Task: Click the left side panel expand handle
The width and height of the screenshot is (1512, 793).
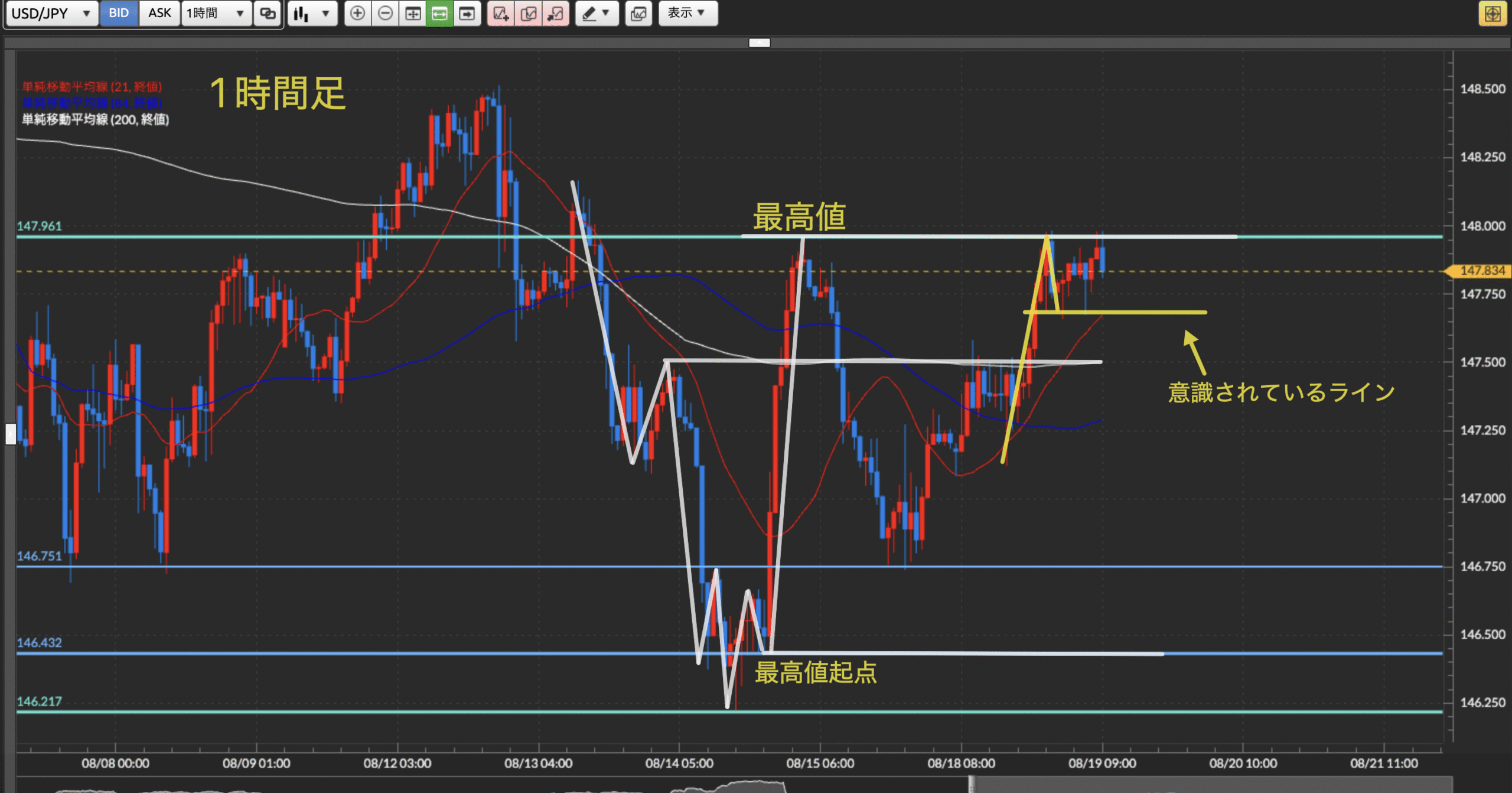Action: (x=10, y=434)
